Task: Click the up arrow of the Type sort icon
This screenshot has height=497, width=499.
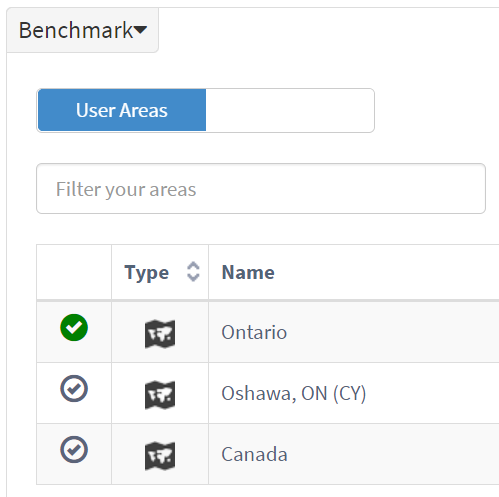Action: click(193, 266)
